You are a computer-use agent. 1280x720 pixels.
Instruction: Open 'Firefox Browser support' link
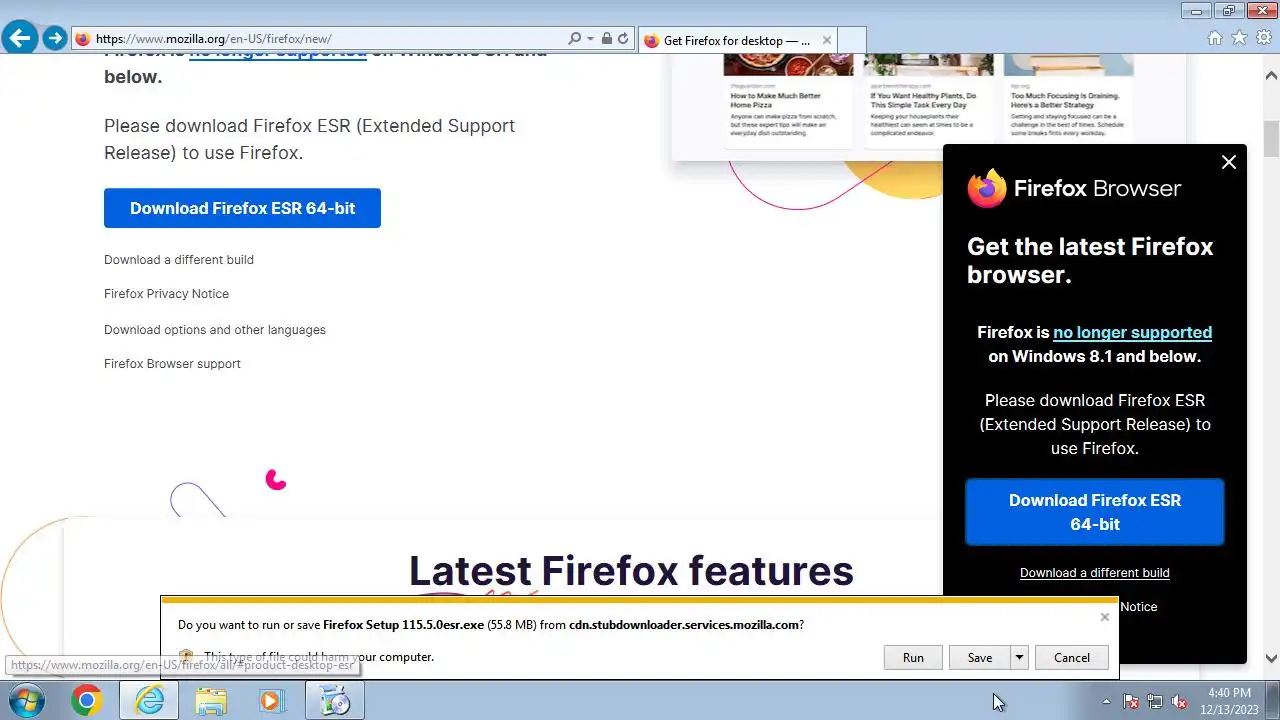point(172,364)
